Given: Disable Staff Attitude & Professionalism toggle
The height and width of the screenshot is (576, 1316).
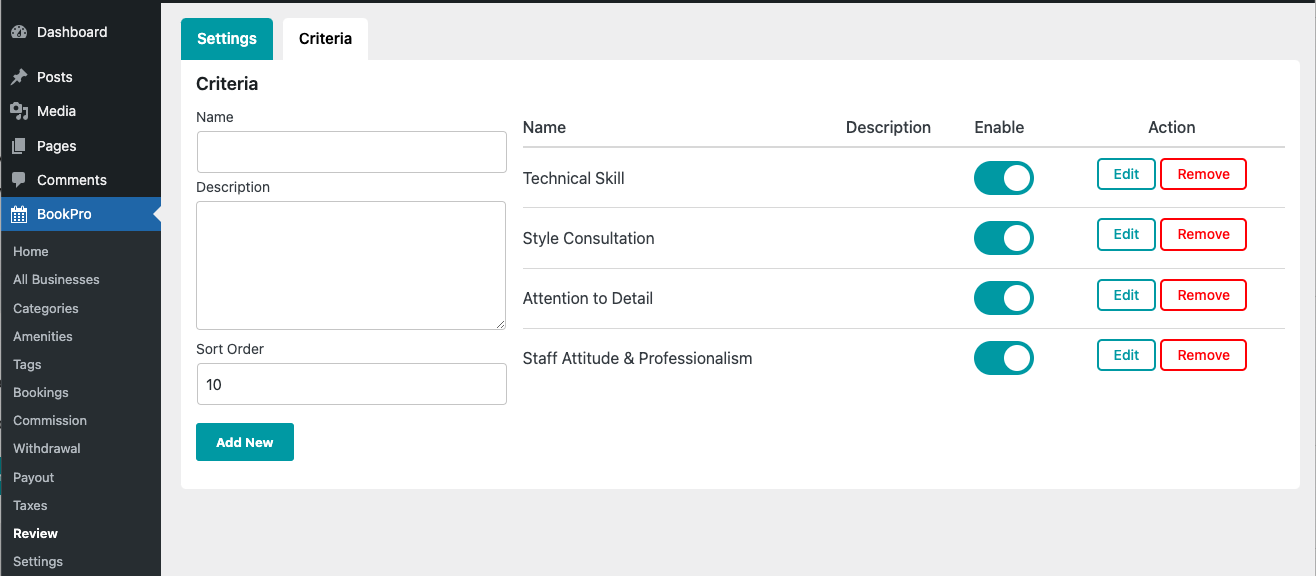Looking at the screenshot, I should pos(1003,358).
